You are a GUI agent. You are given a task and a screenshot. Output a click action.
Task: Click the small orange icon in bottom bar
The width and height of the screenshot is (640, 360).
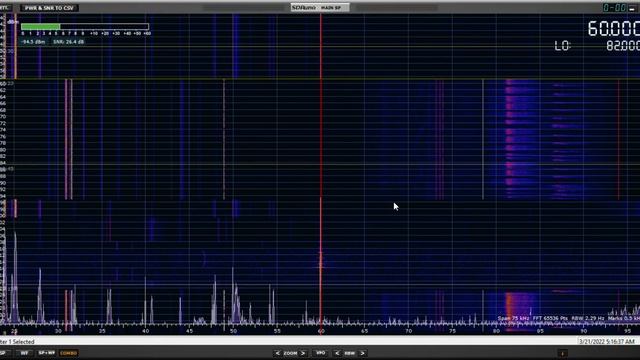[562, 353]
